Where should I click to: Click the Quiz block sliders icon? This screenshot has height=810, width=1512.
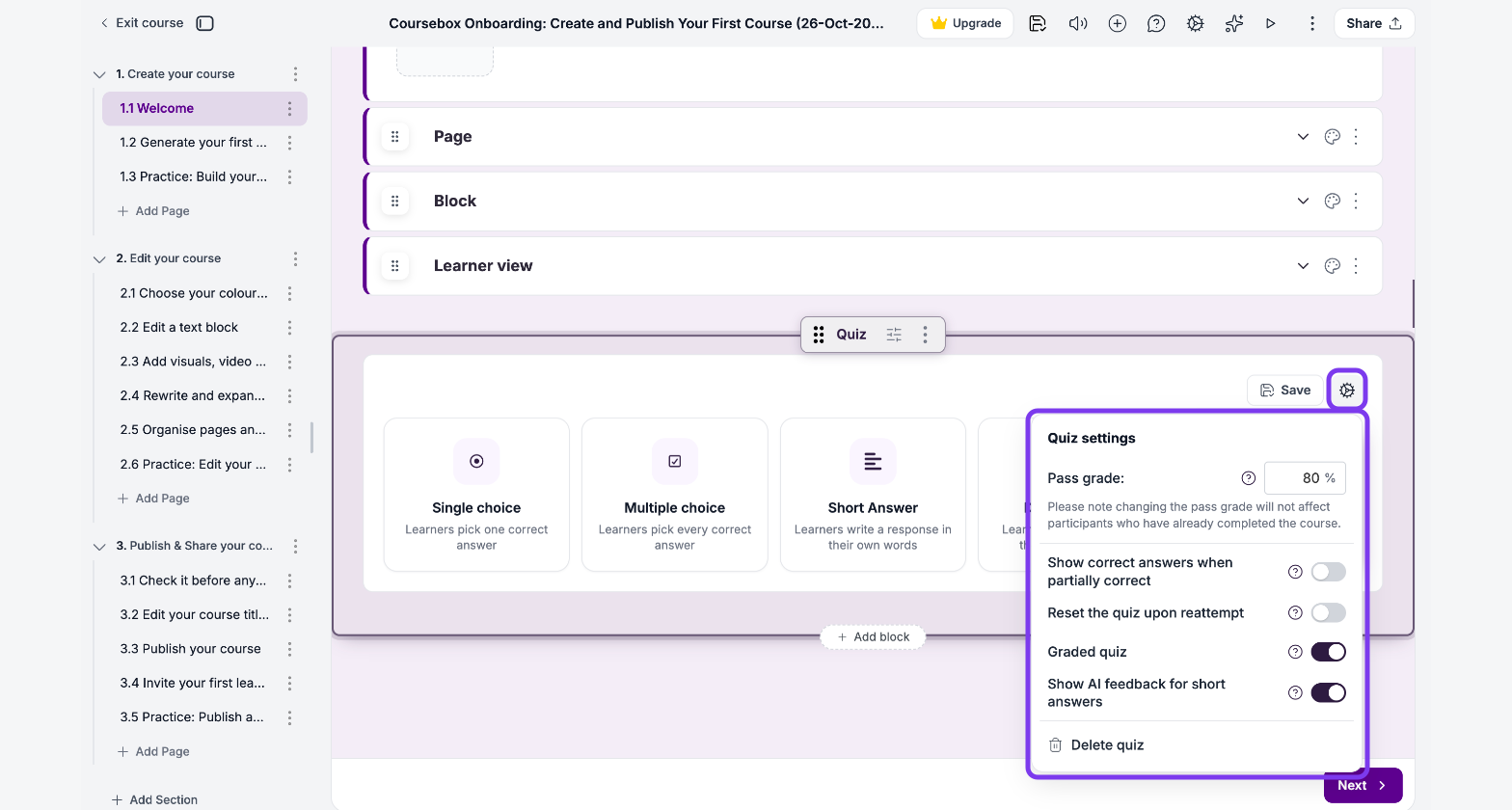(894, 335)
